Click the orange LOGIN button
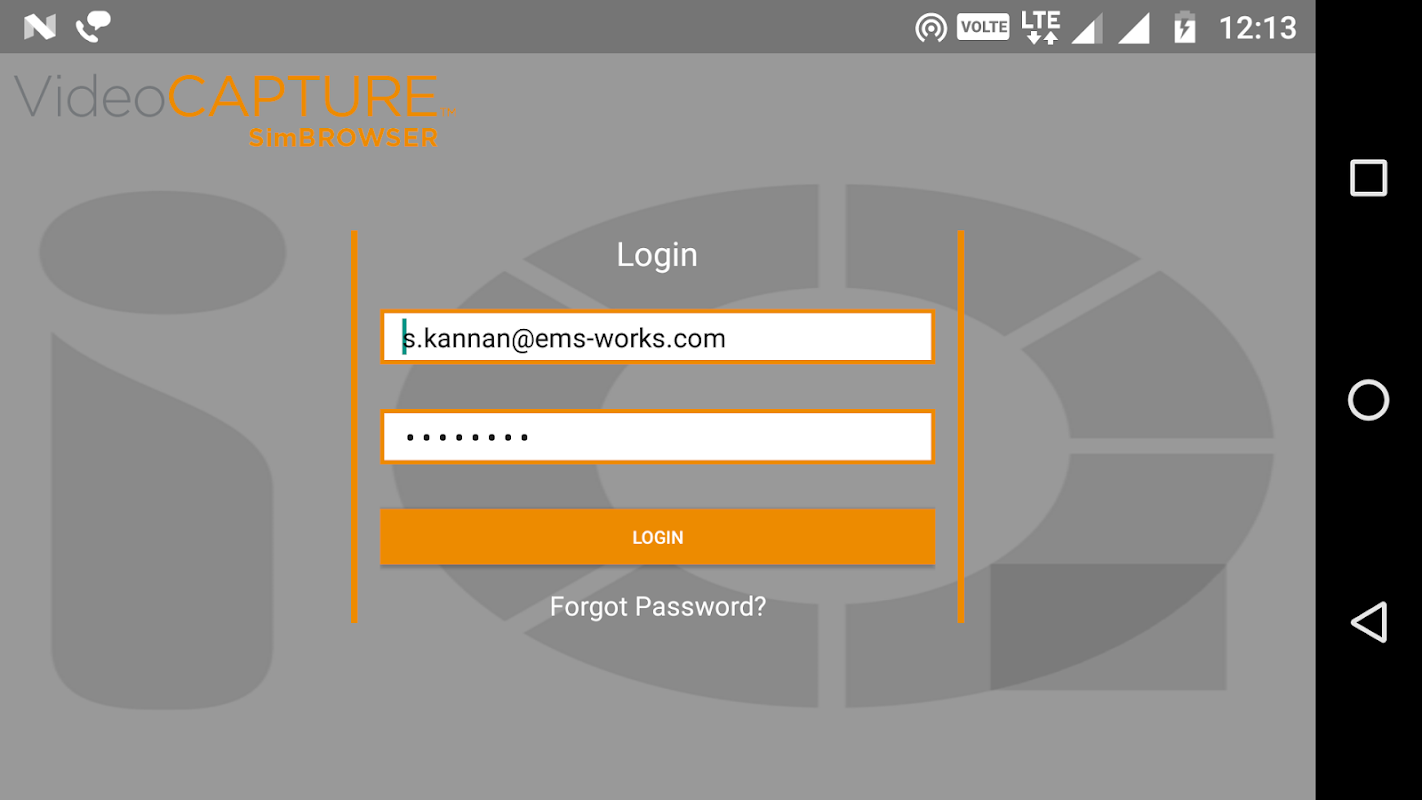1422x800 pixels. pos(657,537)
